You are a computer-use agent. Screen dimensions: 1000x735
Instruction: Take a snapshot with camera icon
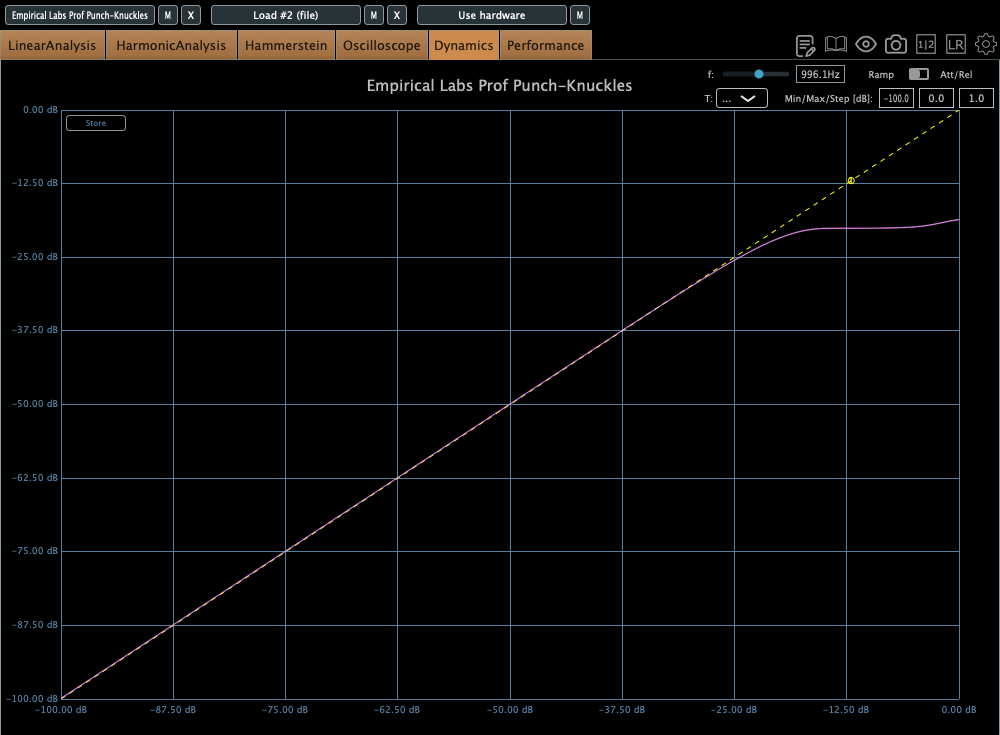(x=896, y=45)
